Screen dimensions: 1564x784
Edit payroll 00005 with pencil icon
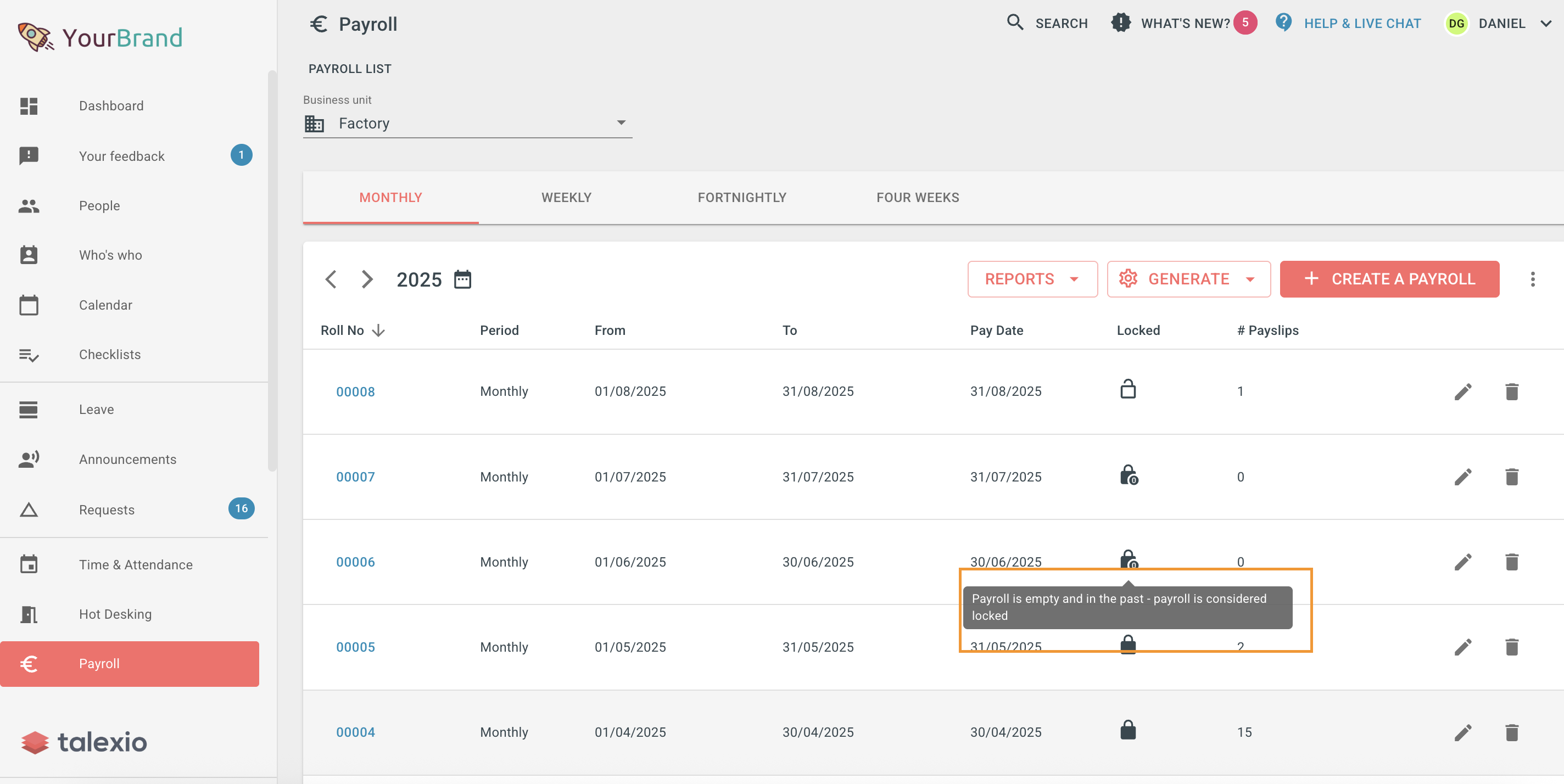coord(1463,647)
